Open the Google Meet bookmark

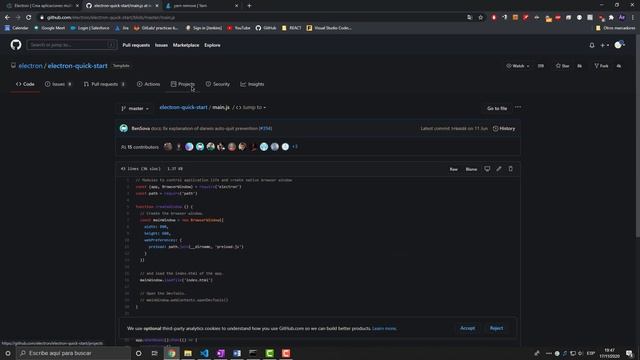(x=49, y=28)
